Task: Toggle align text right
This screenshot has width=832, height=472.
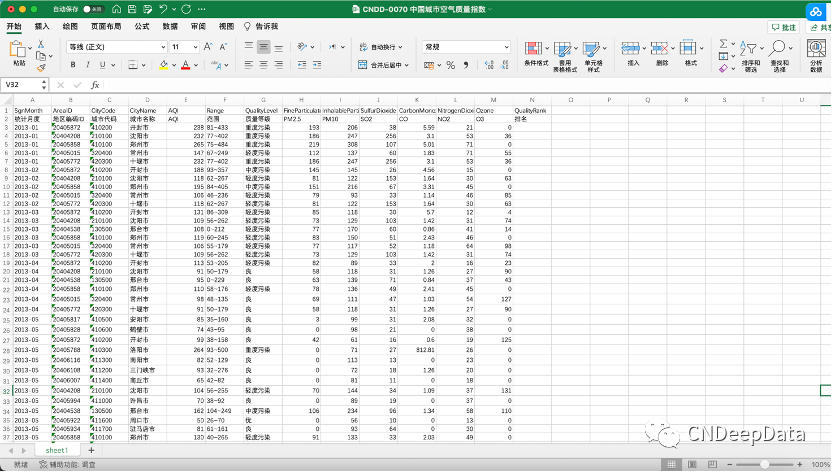Action: pos(279,65)
